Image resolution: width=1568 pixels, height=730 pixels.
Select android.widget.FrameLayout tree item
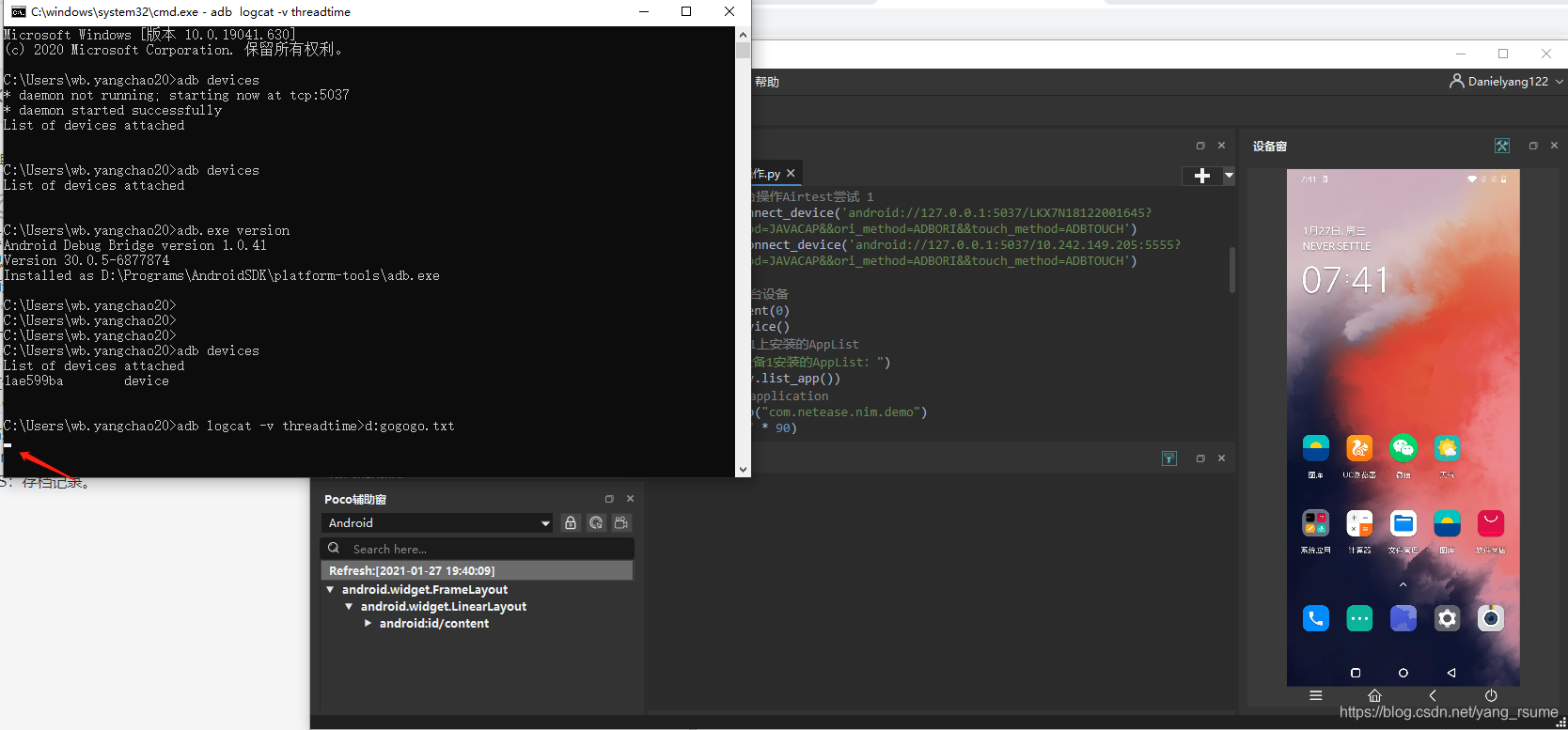tap(425, 590)
